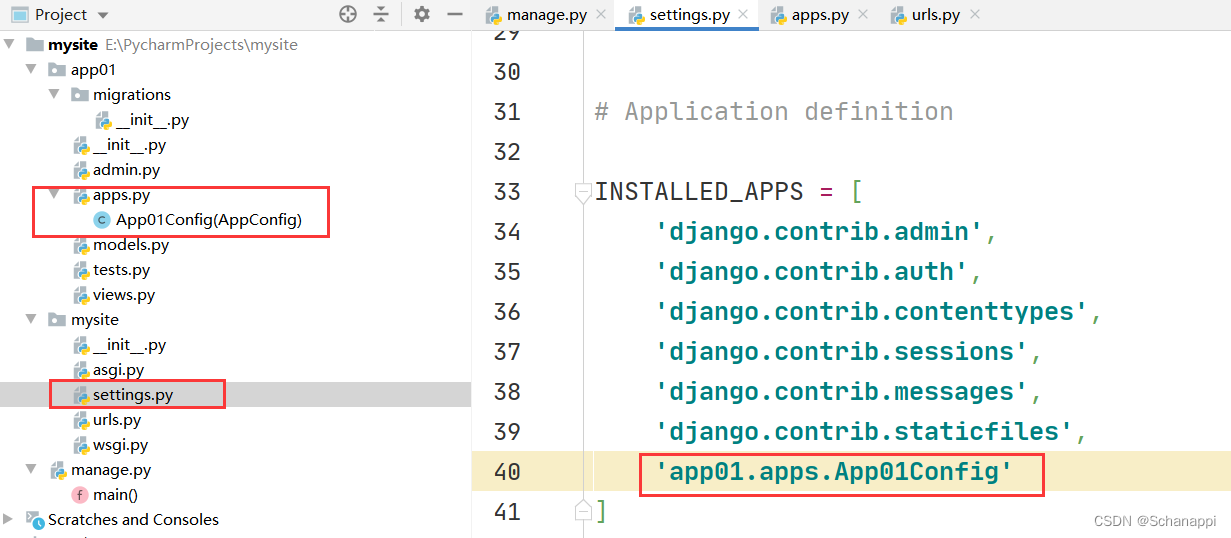Image resolution: width=1231 pixels, height=538 pixels.
Task: Select App01Config(AppConfig) class in tree
Action: point(208,220)
